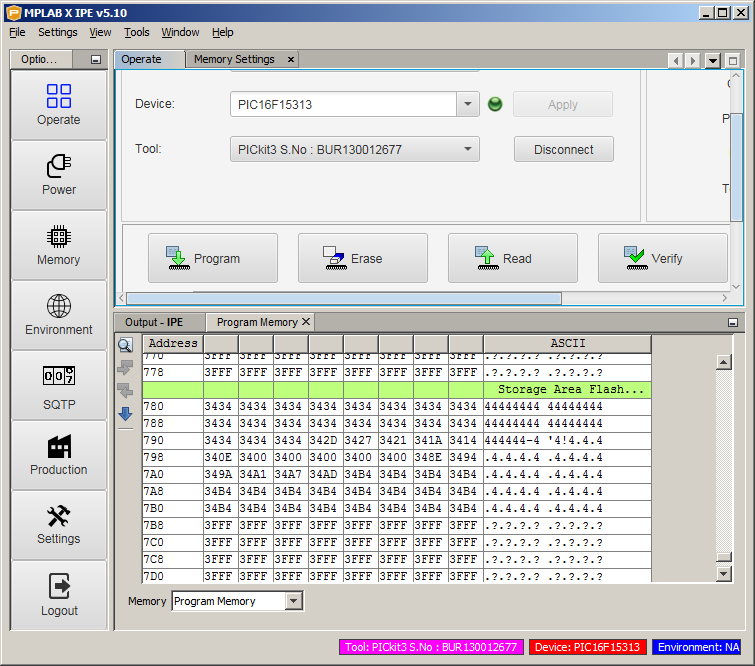Click the Logout sidebar button
755x666 pixels.
[x=59, y=595]
